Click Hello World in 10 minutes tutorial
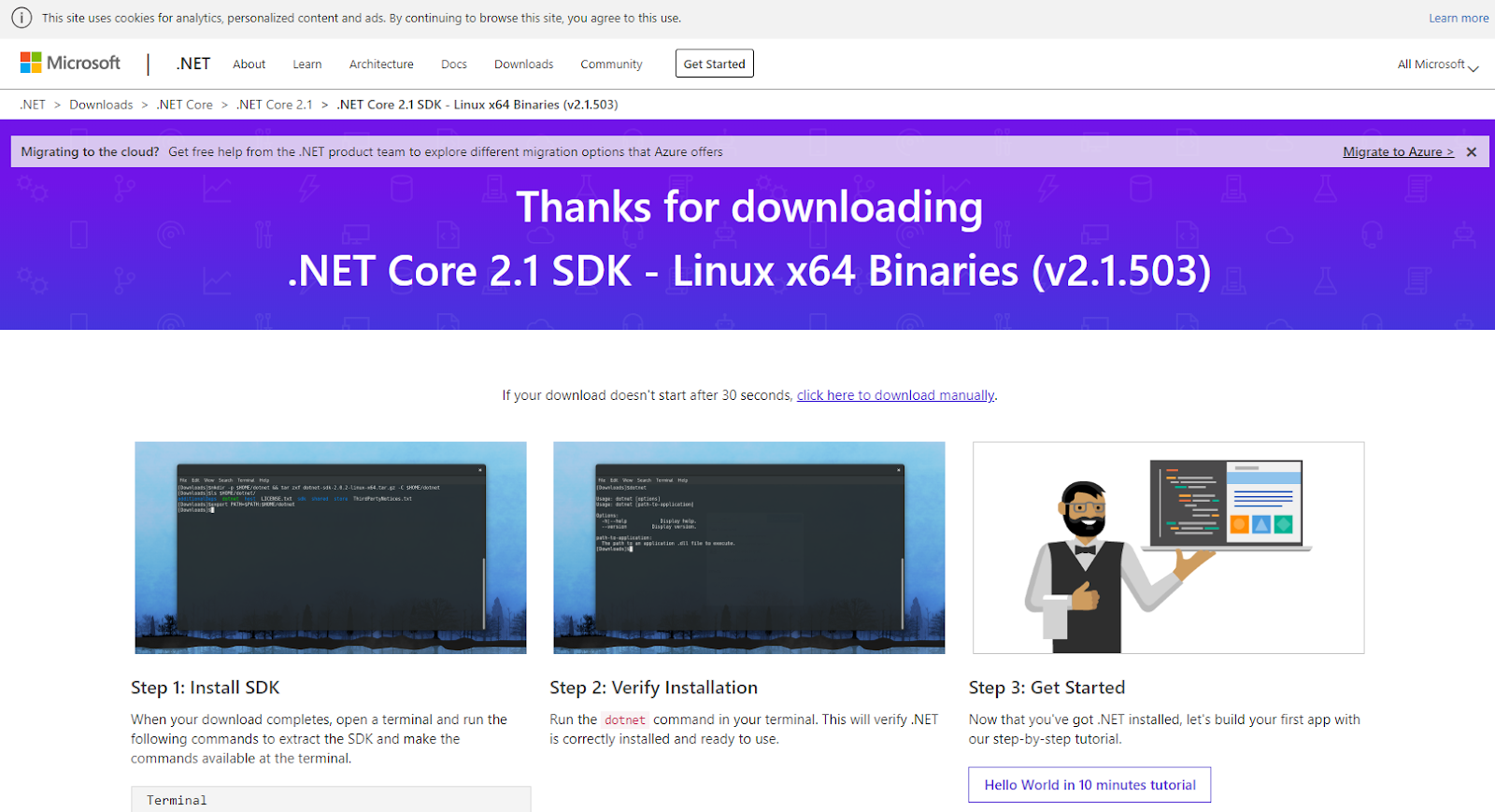 click(x=1089, y=785)
